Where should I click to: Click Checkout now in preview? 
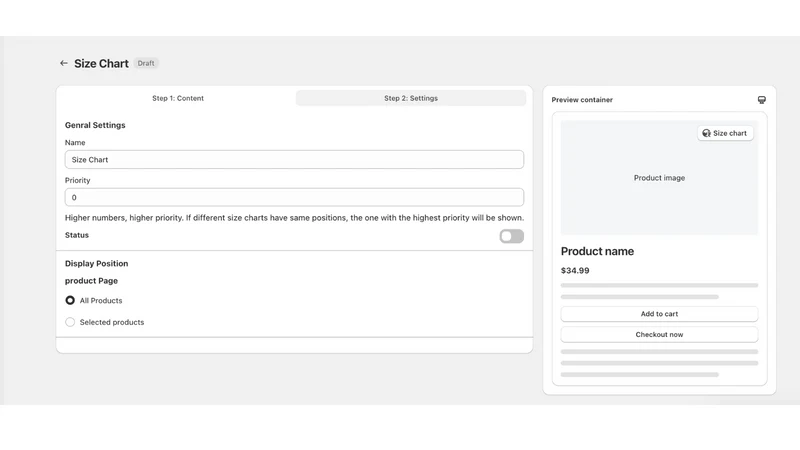pyautogui.click(x=659, y=335)
